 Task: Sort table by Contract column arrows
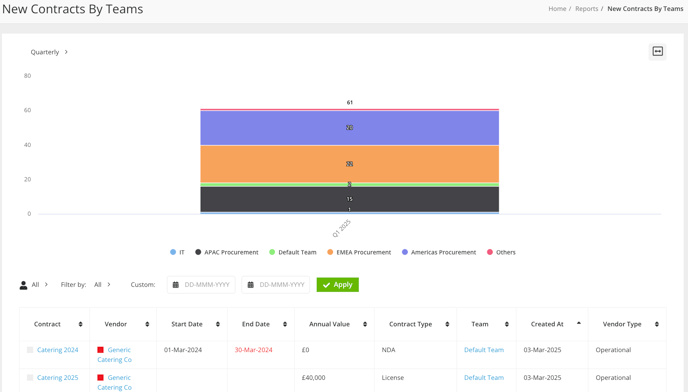(80, 324)
